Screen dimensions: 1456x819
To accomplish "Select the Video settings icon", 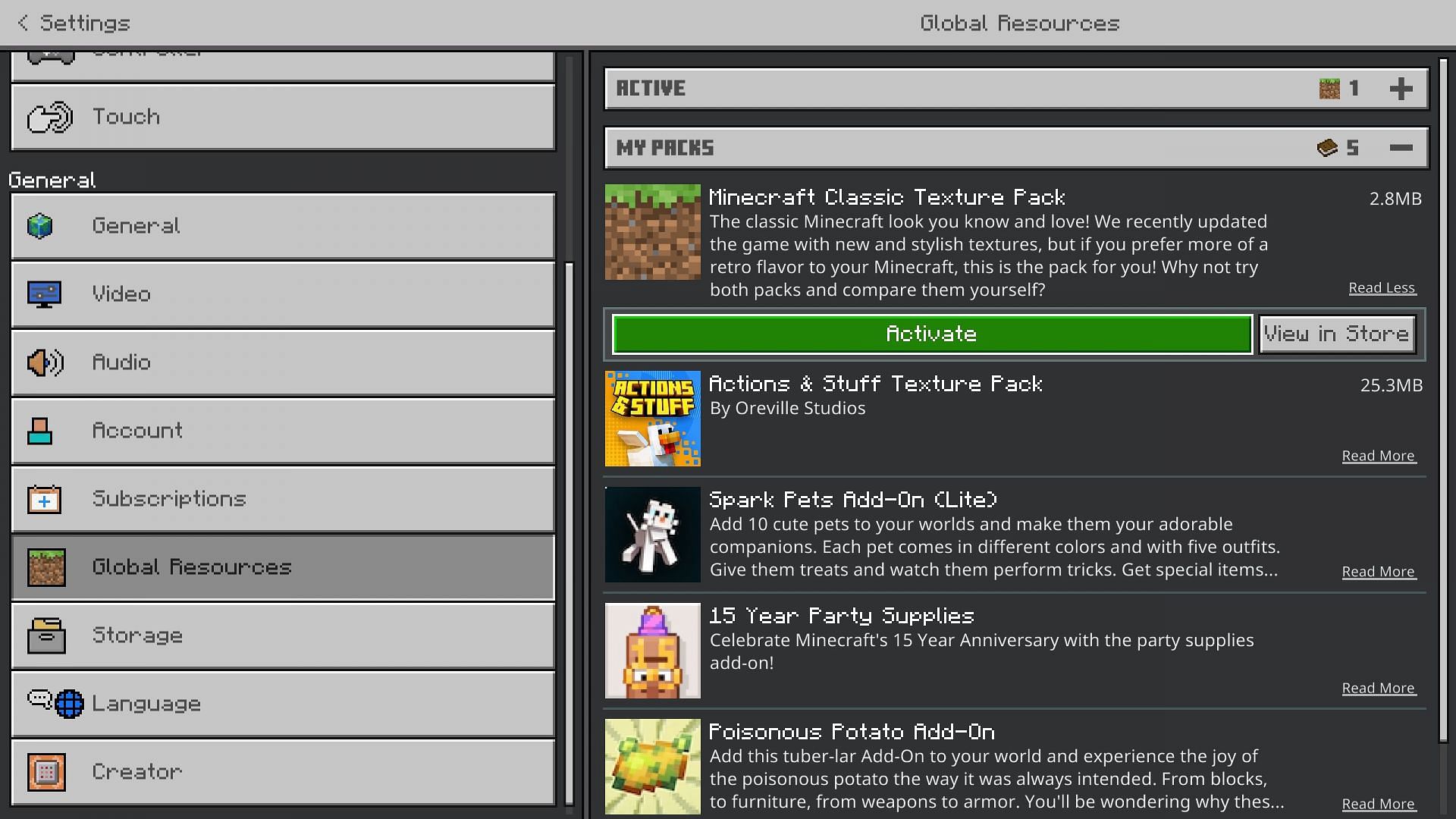I will pos(45,293).
